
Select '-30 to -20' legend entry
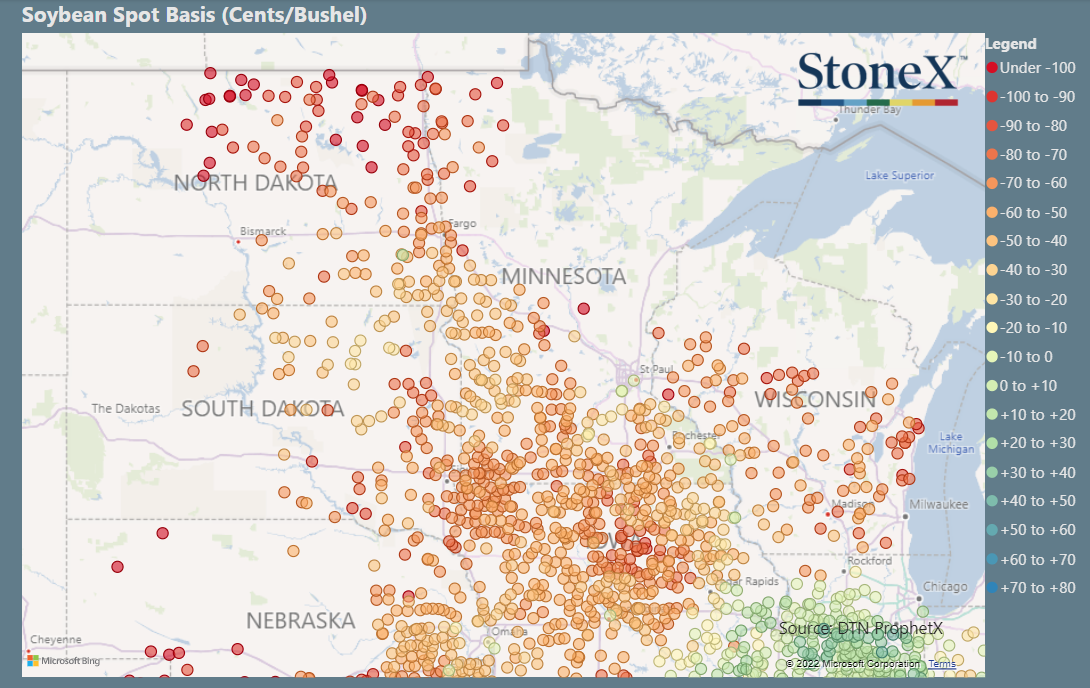1027,300
